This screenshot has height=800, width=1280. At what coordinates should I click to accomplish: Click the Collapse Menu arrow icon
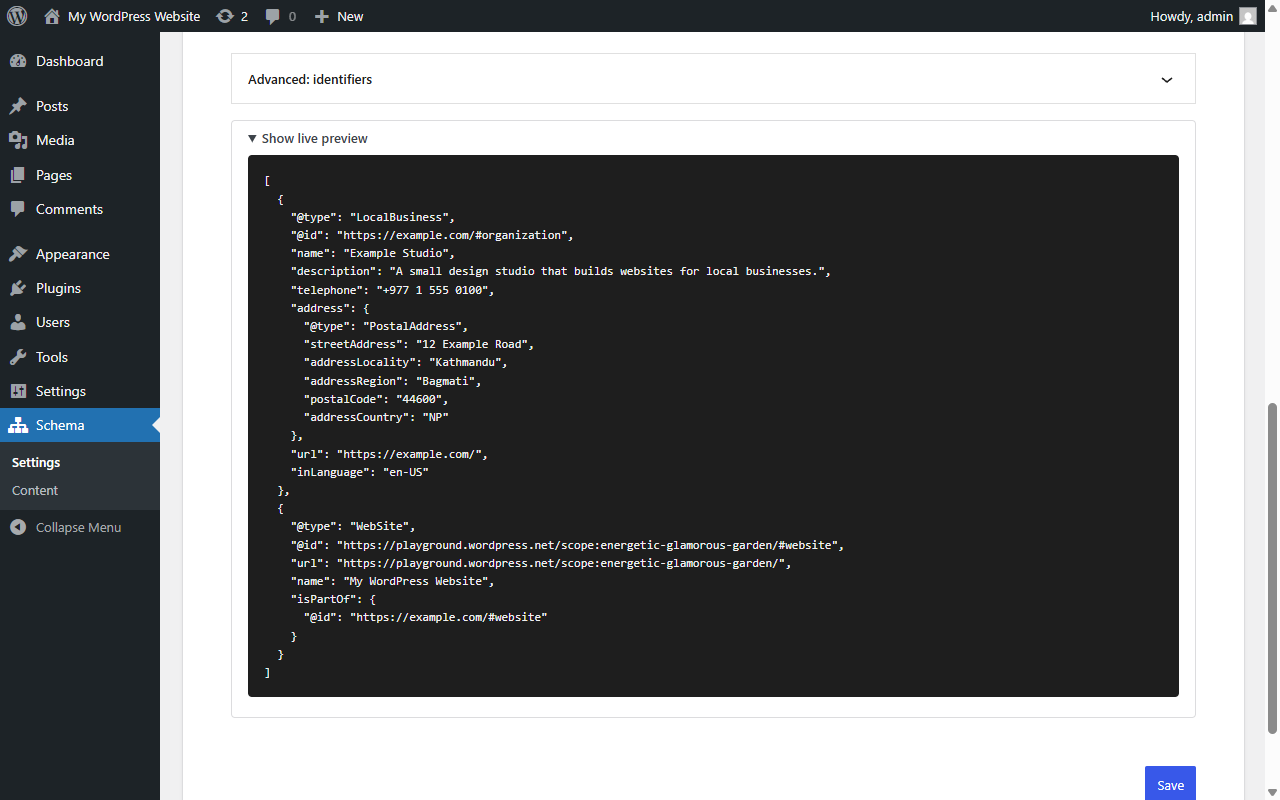(x=18, y=527)
